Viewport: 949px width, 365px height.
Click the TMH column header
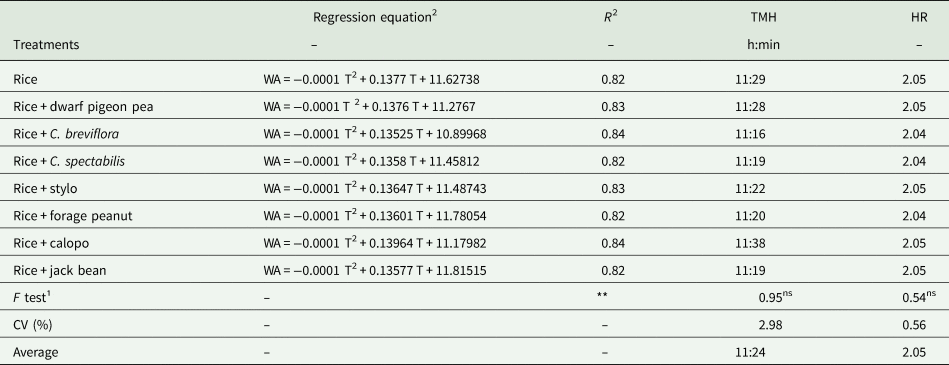[763, 18]
